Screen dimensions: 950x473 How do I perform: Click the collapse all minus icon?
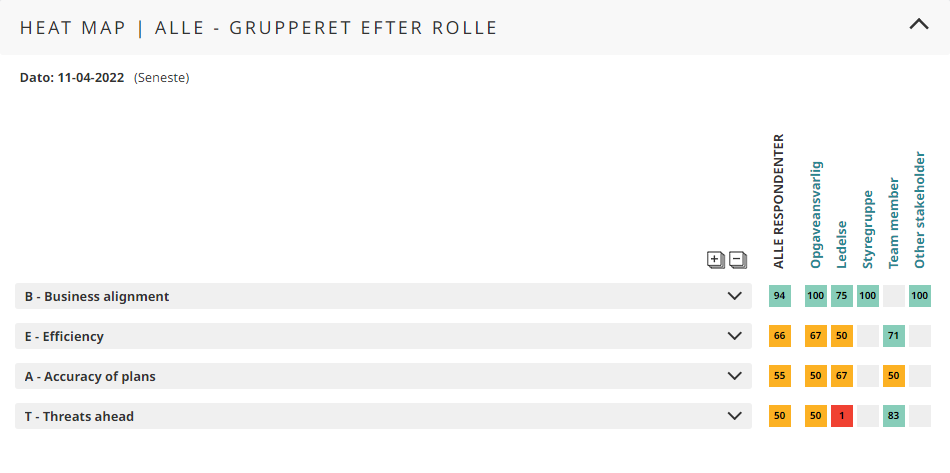pyautogui.click(x=738, y=260)
